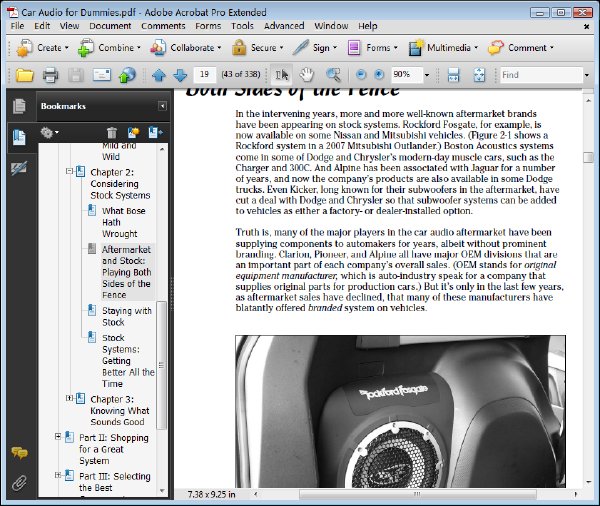Click the bookmarks panel scrollbar thumb
Image resolution: width=600 pixels, height=506 pixels.
pyautogui.click(x=162, y=366)
